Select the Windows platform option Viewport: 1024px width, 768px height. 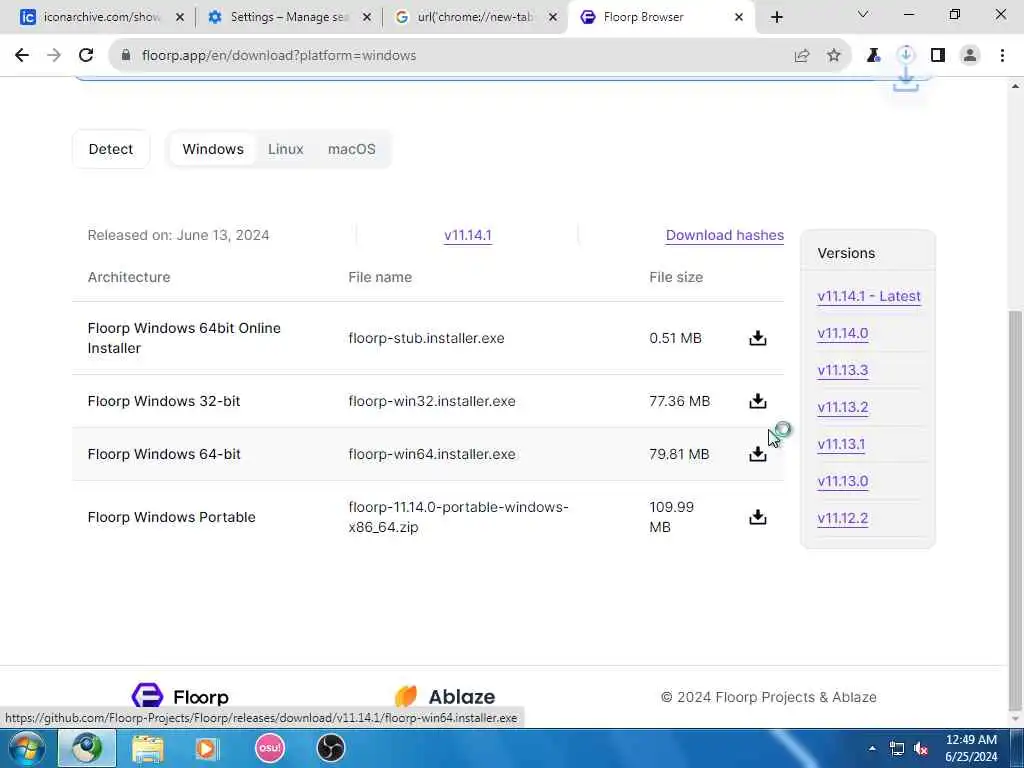point(213,149)
